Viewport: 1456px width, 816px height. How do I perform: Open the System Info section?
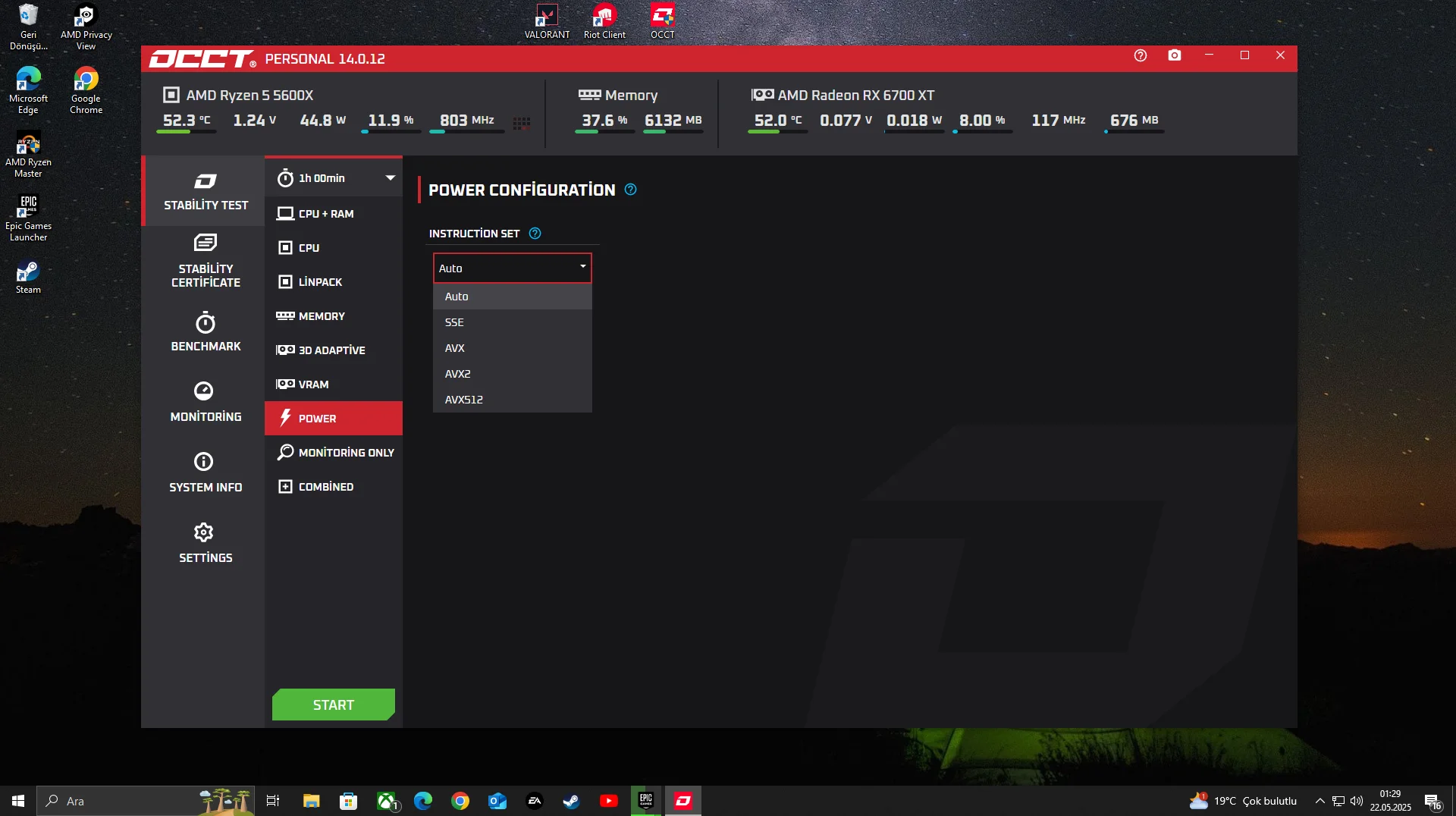coord(206,473)
